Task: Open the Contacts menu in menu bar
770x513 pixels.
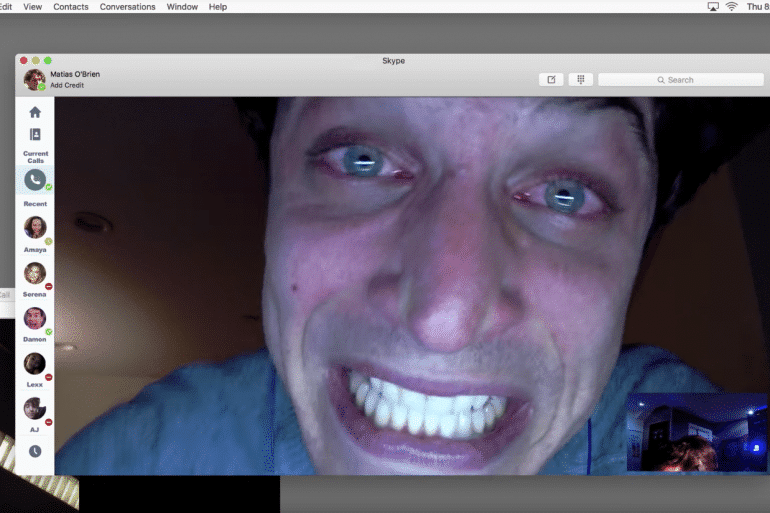Action: [x=71, y=7]
